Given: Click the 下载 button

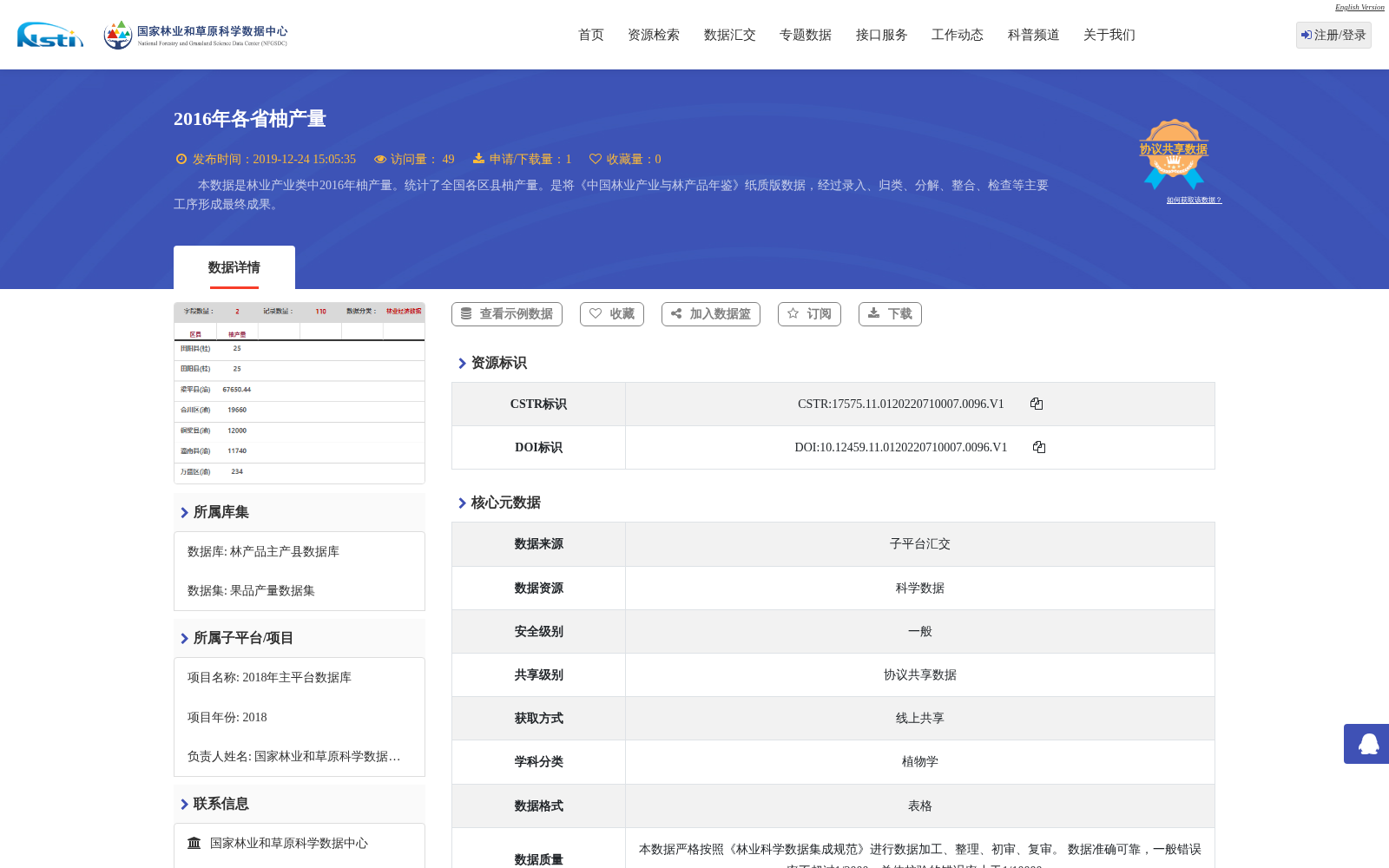Looking at the screenshot, I should 890,314.
